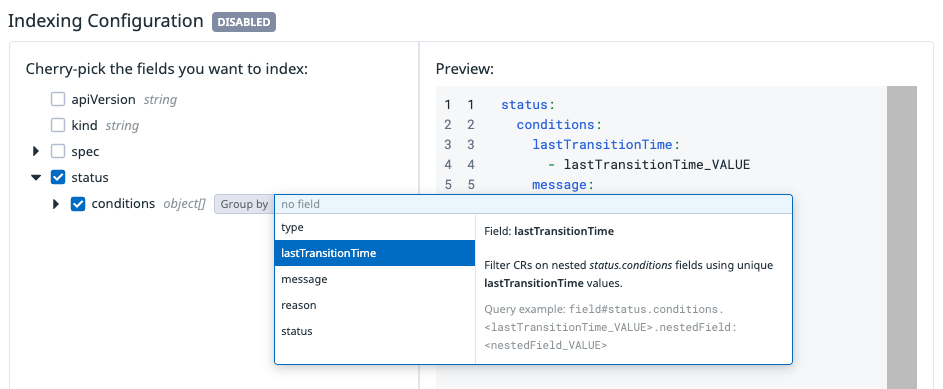Click 'message:' line in preview
Image resolution: width=943 pixels, height=389 pixels.
[x=563, y=185]
